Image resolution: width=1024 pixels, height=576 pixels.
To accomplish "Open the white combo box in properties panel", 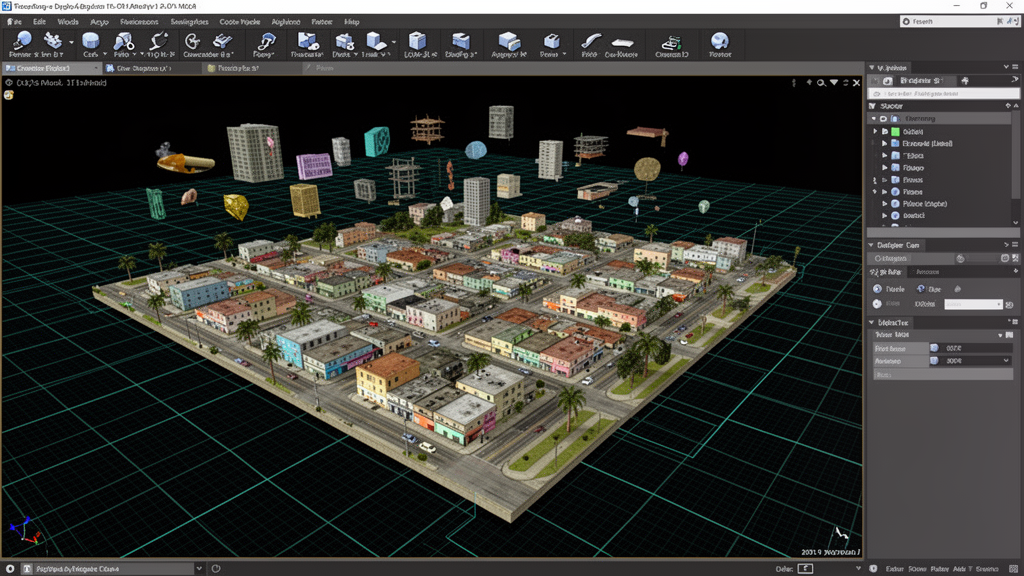I will 973,304.
